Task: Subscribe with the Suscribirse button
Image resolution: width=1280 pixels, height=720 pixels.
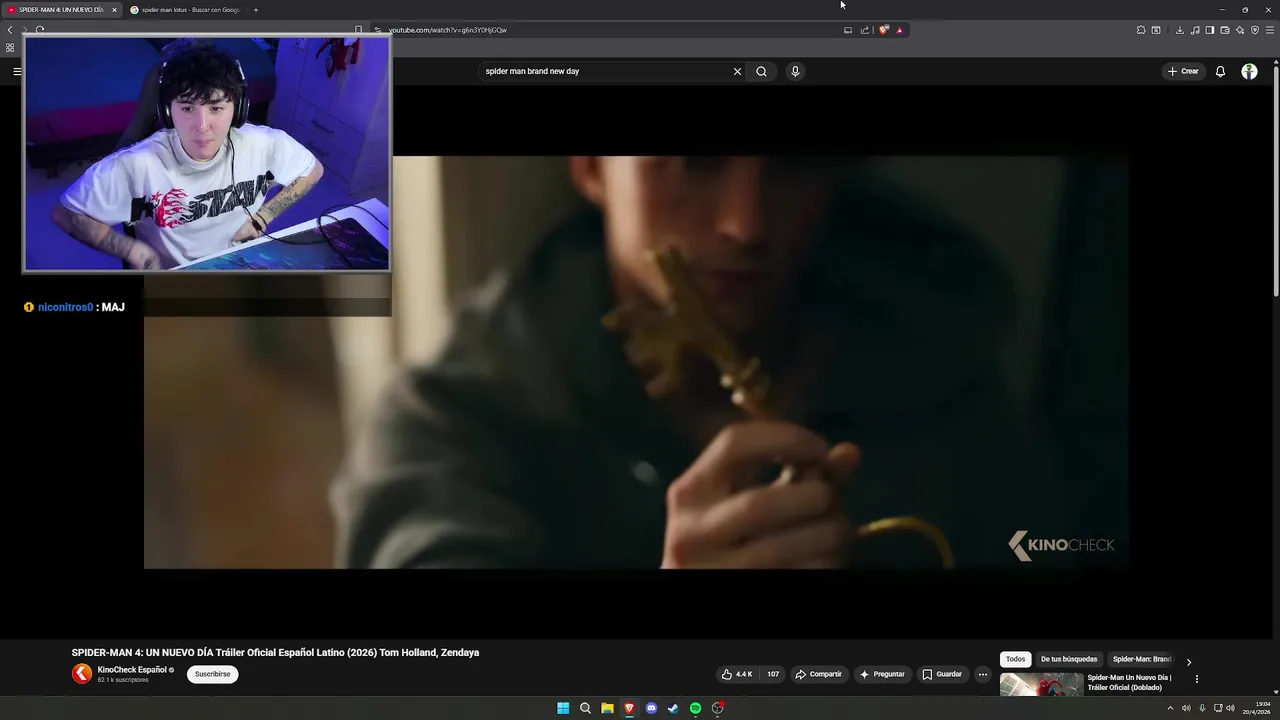Action: point(212,674)
